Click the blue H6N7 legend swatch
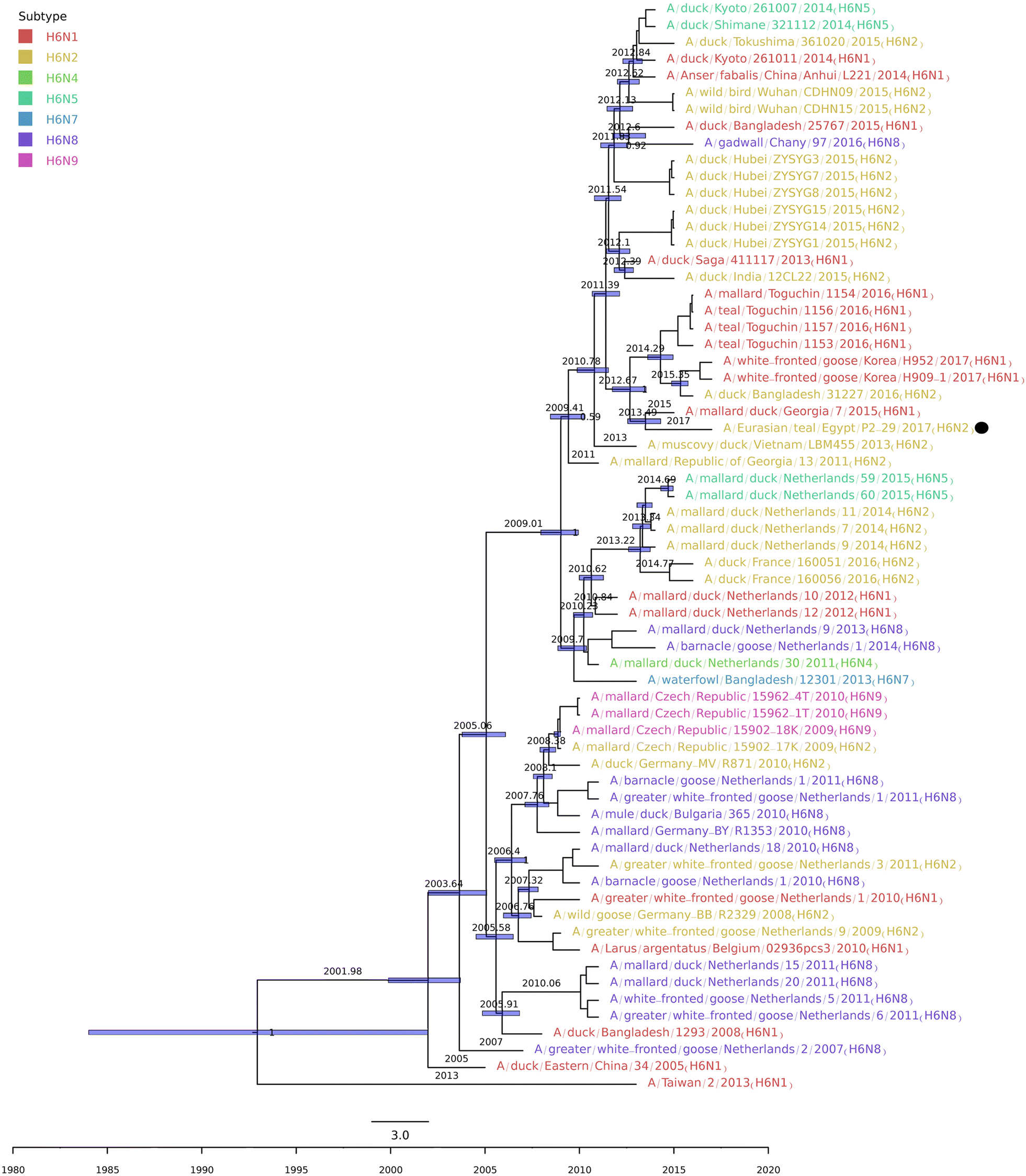 point(25,119)
